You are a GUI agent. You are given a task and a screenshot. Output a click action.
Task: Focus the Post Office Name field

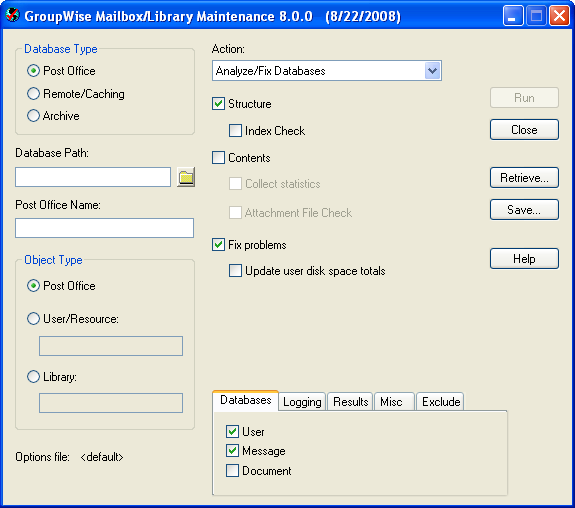click(x=105, y=228)
